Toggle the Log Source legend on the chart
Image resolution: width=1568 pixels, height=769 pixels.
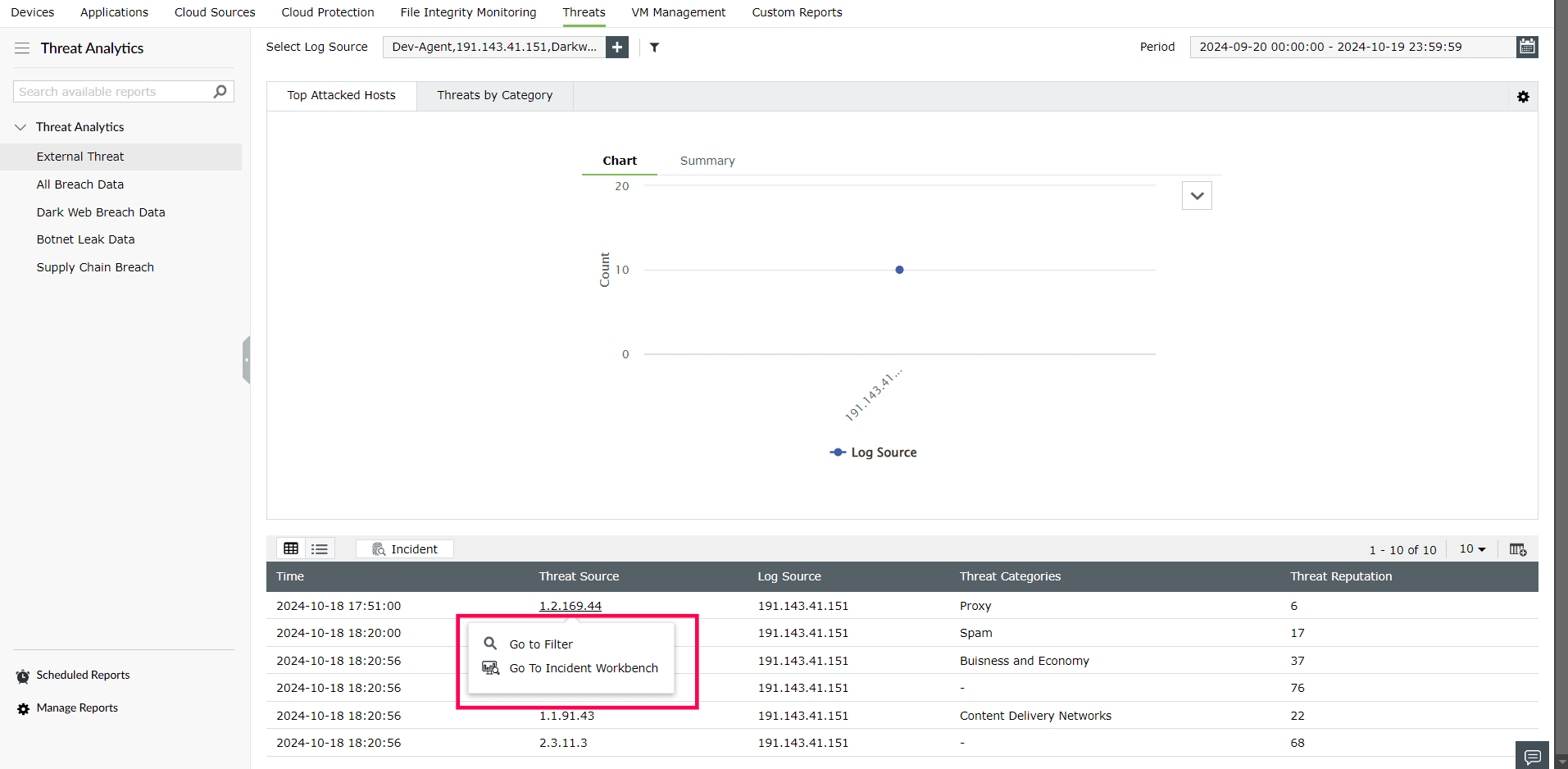pyautogui.click(x=872, y=452)
